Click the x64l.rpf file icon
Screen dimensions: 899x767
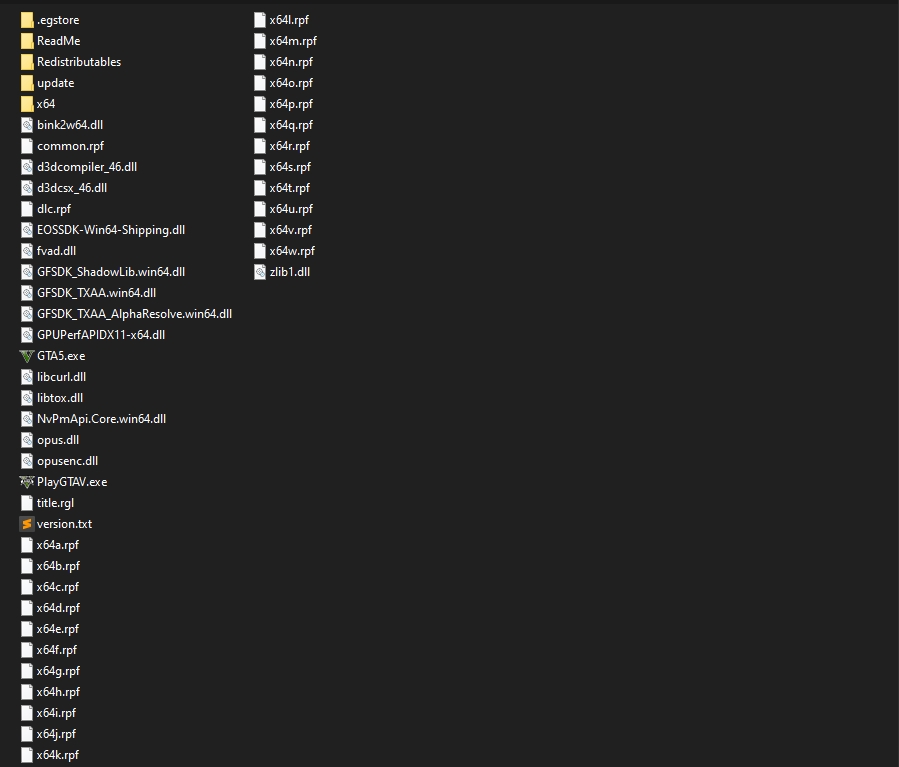260,20
